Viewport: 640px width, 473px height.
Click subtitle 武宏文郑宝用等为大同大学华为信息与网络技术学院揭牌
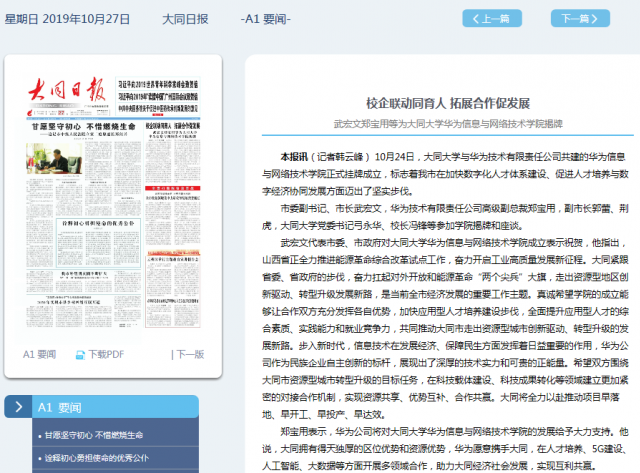(x=448, y=124)
